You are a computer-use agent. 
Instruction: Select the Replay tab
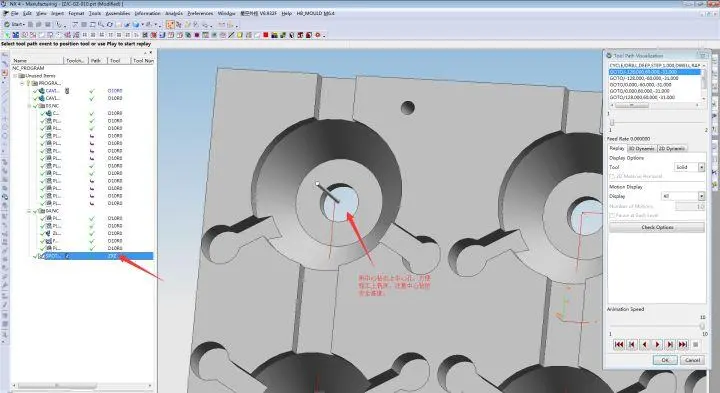[x=617, y=148]
